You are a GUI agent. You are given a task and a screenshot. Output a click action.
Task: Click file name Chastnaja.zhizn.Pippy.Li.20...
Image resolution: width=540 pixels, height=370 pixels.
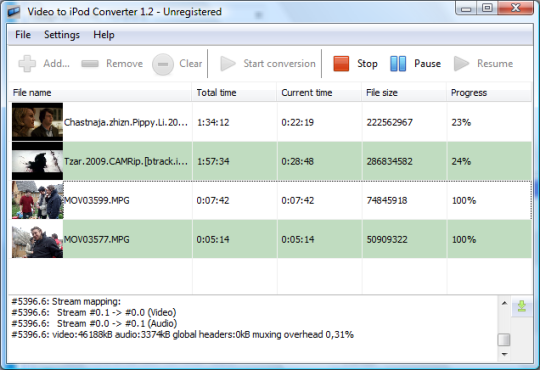126,123
